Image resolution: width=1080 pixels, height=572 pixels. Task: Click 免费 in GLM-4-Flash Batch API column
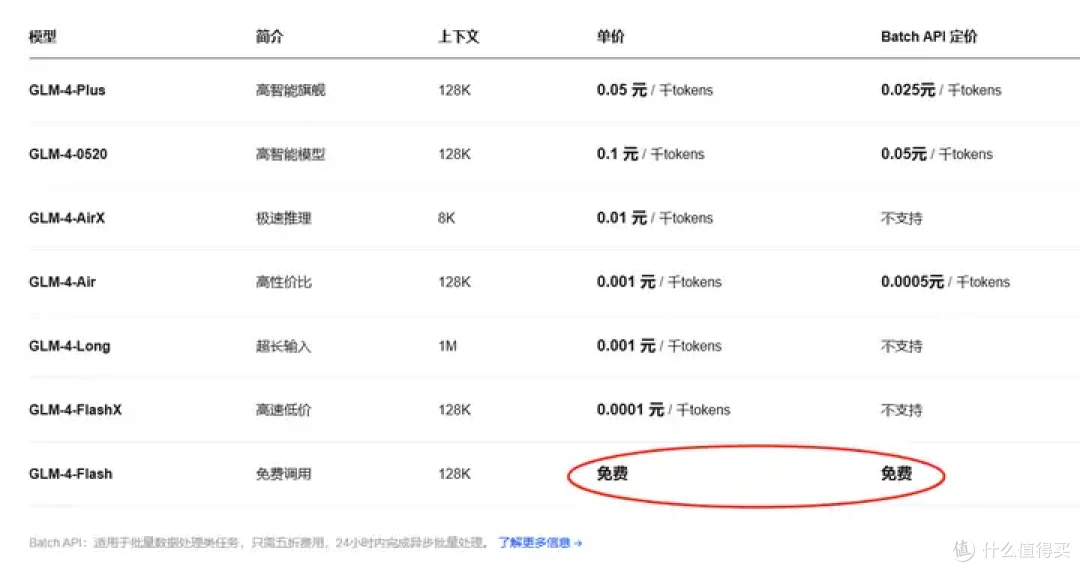point(896,473)
